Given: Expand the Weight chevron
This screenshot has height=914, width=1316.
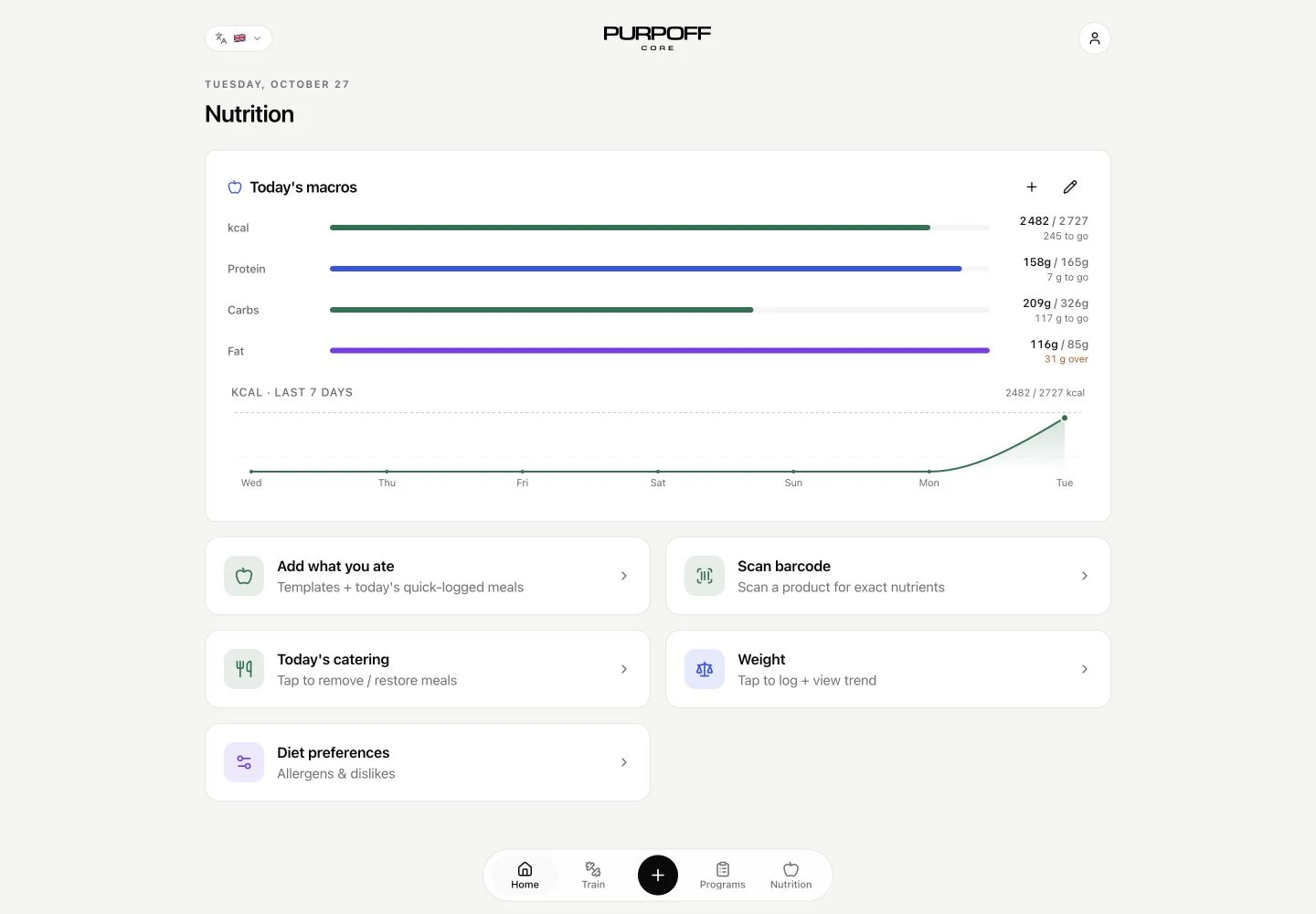Looking at the screenshot, I should tap(1085, 669).
